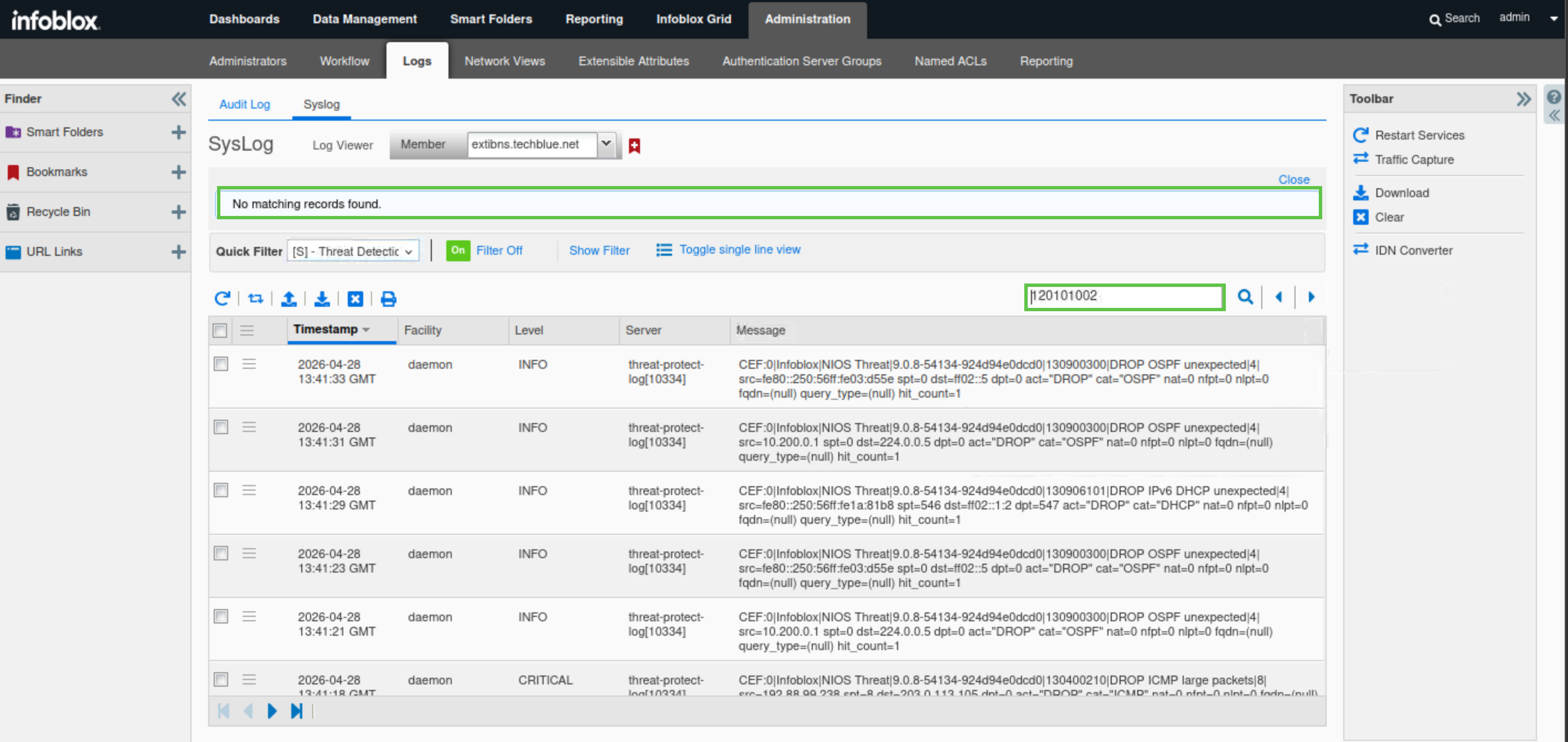The width and height of the screenshot is (1568, 742).
Task: Click the Show Filter link
Action: (x=599, y=250)
